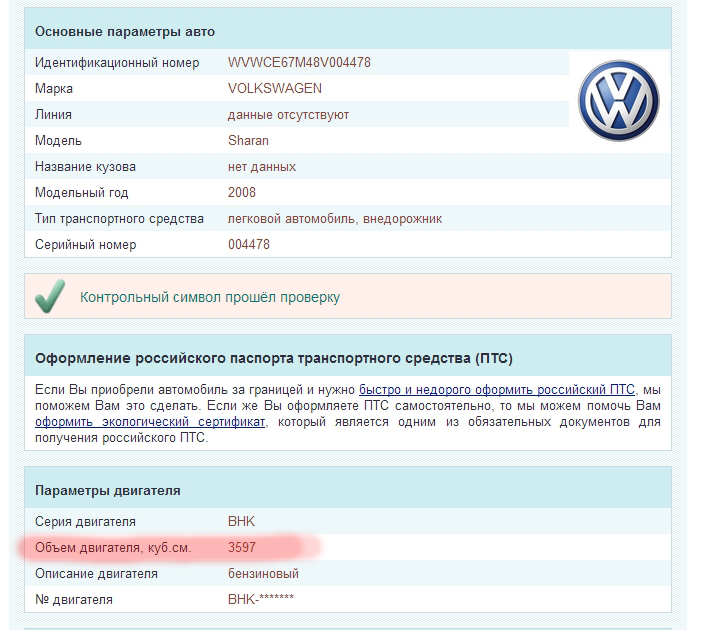Click 'данные отсутствуют' value
The height and width of the screenshot is (630, 706).
pos(288,114)
